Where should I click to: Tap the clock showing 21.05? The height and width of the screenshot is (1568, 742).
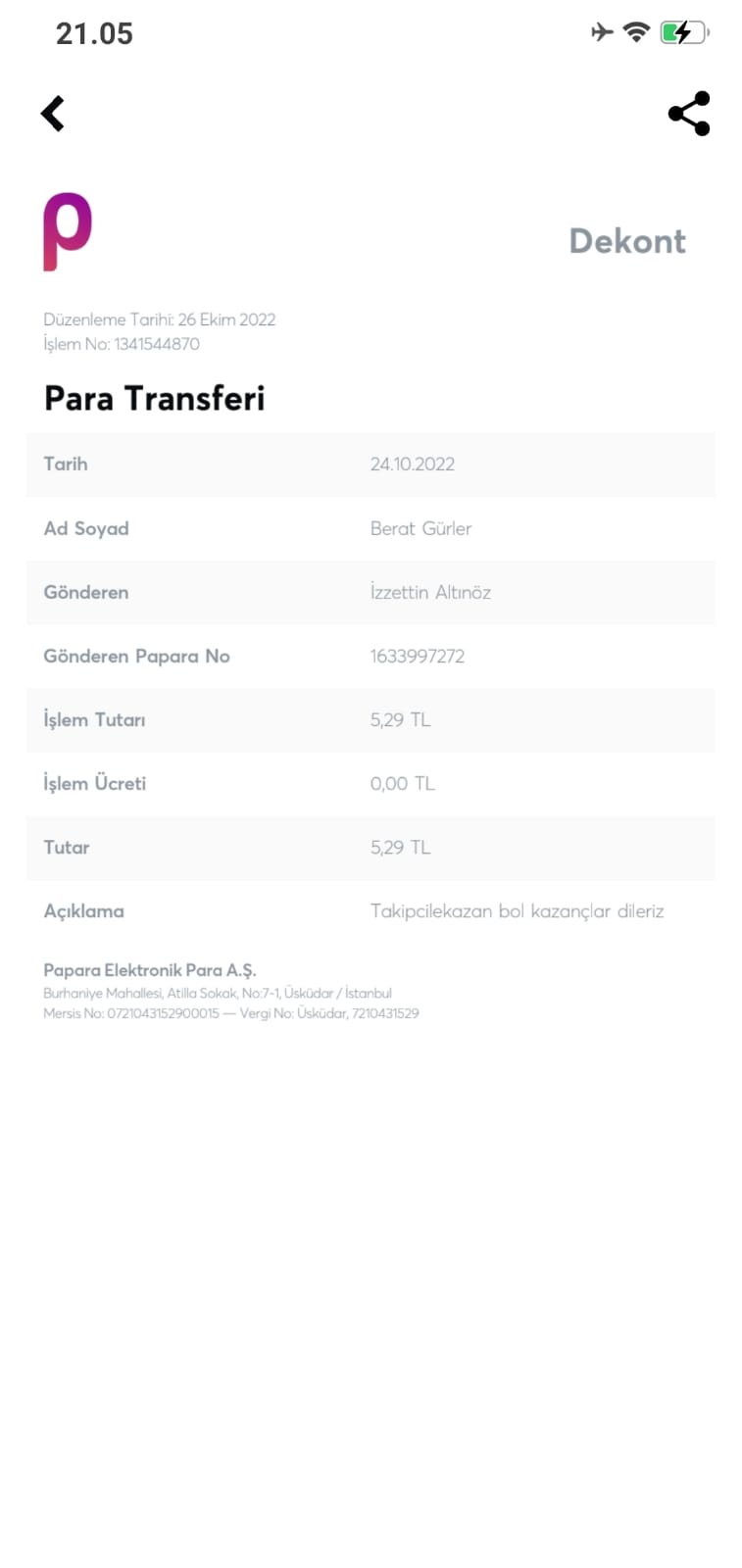(x=94, y=34)
